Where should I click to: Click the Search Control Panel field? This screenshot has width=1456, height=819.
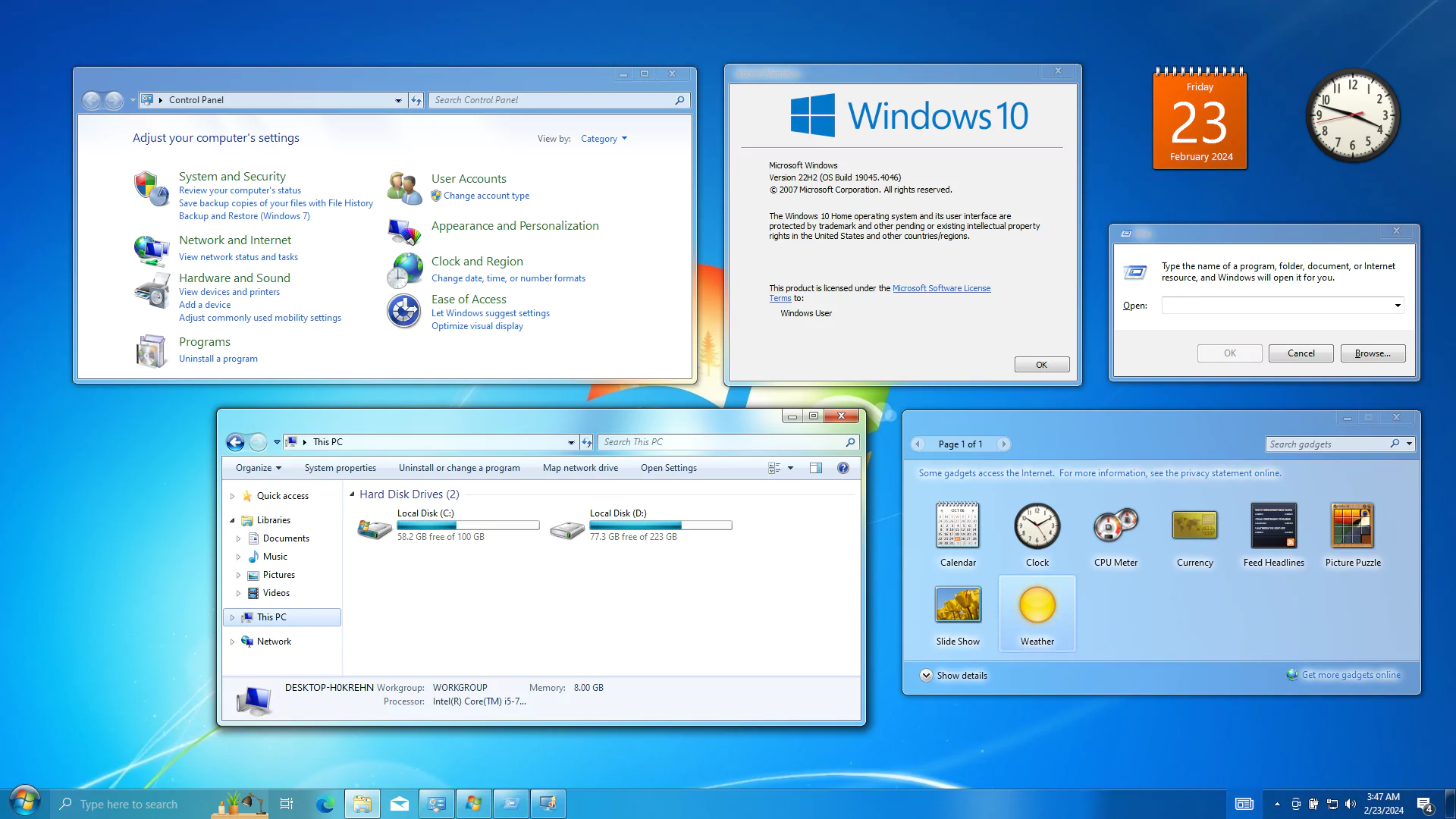tap(560, 100)
